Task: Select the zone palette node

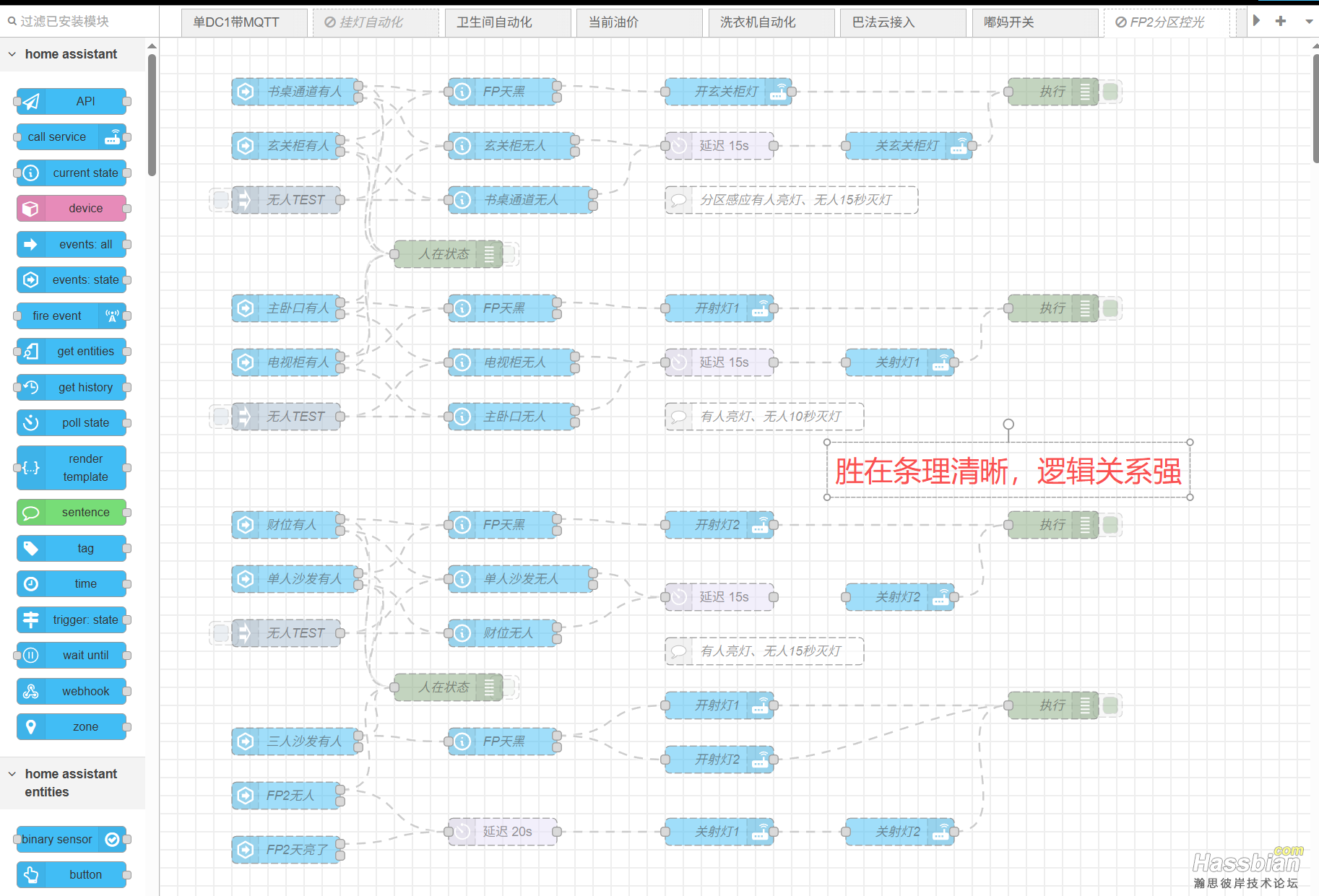Action: click(72, 727)
